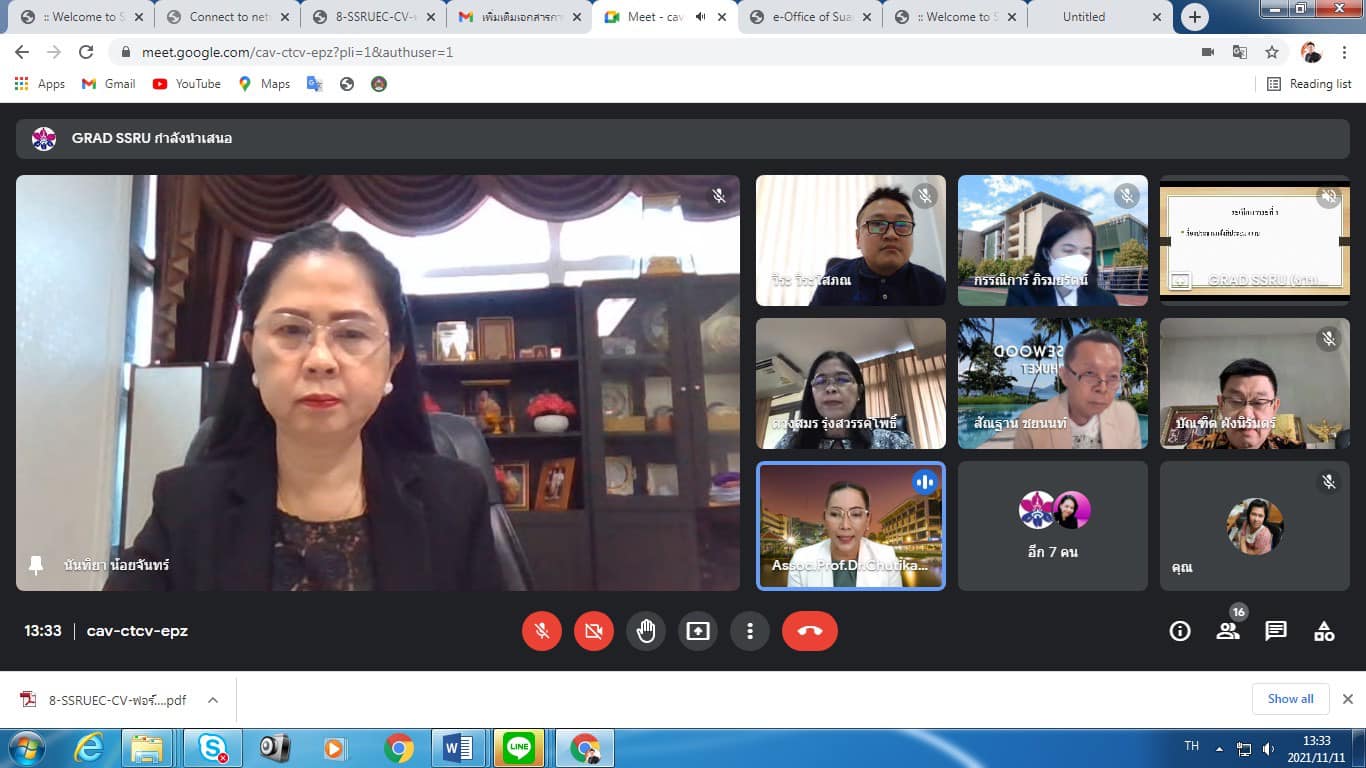Open Chrome's three-dot browser menu
Image resolution: width=1366 pixels, height=768 pixels.
point(1344,52)
